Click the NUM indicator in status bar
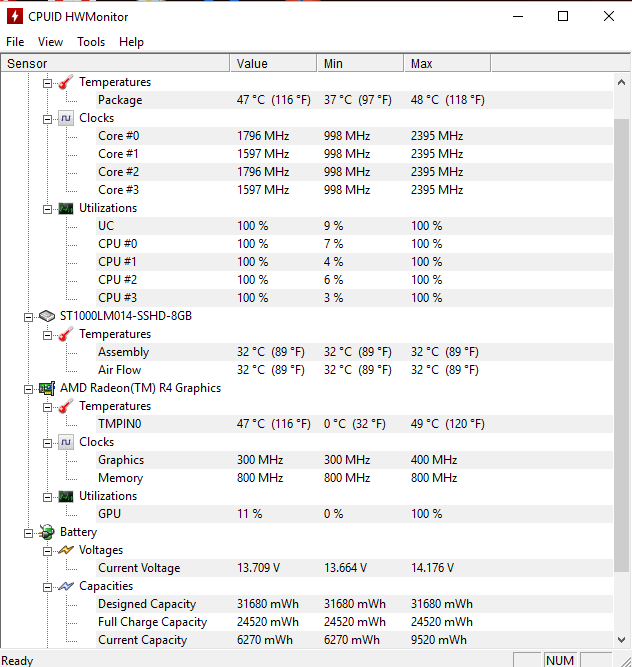 [560, 660]
